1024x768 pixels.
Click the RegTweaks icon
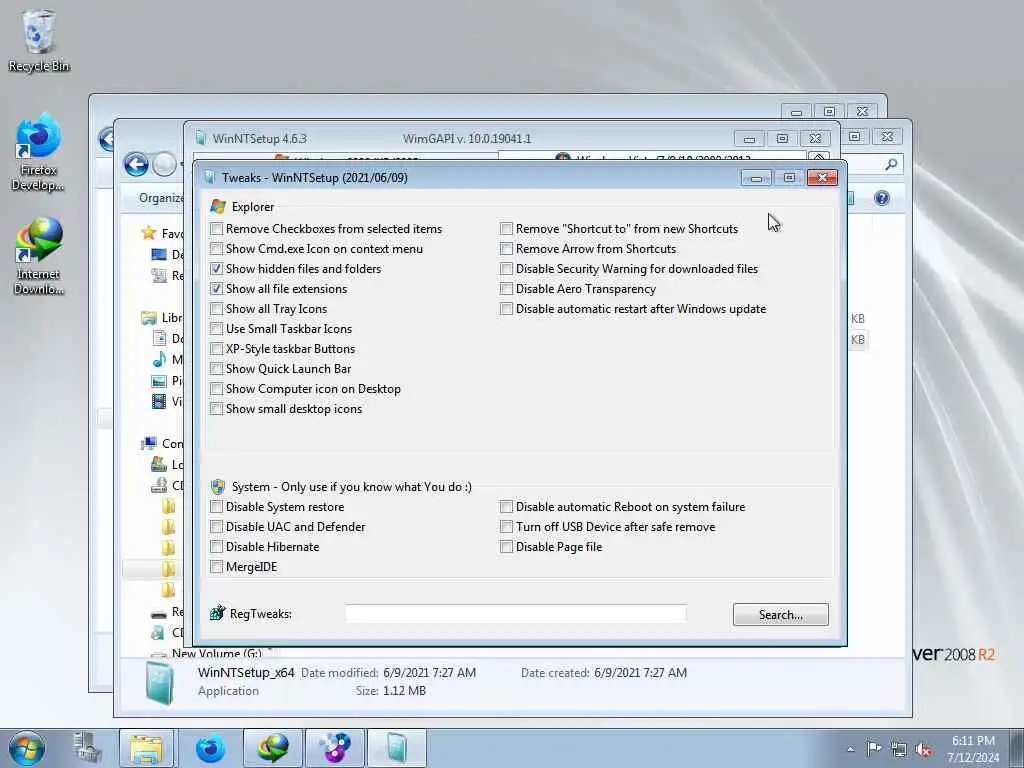point(217,613)
